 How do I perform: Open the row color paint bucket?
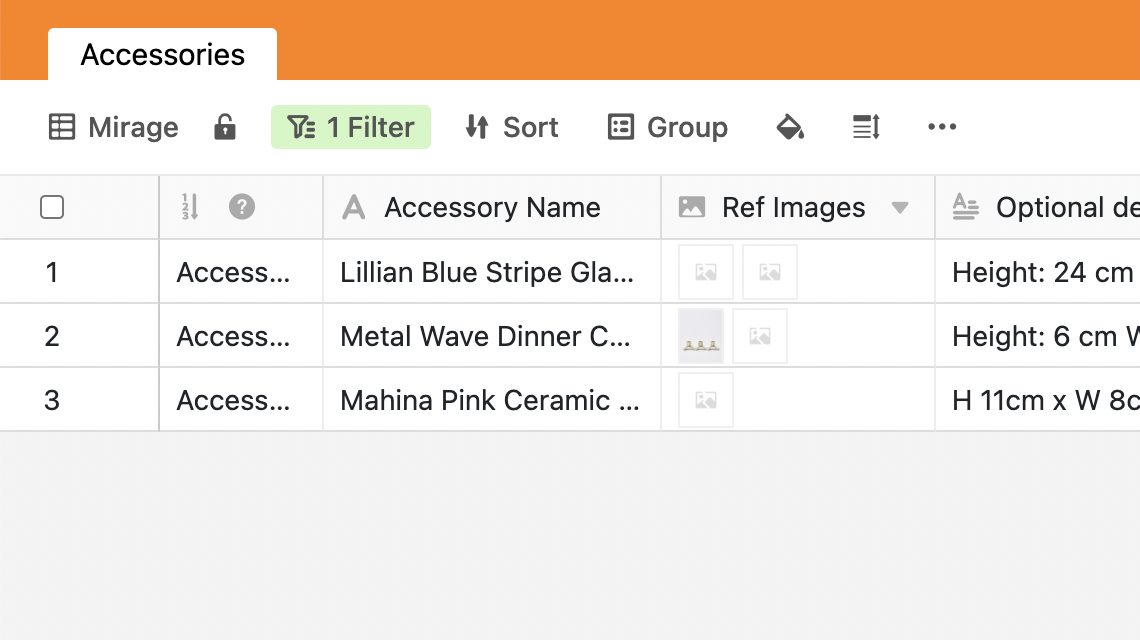790,127
